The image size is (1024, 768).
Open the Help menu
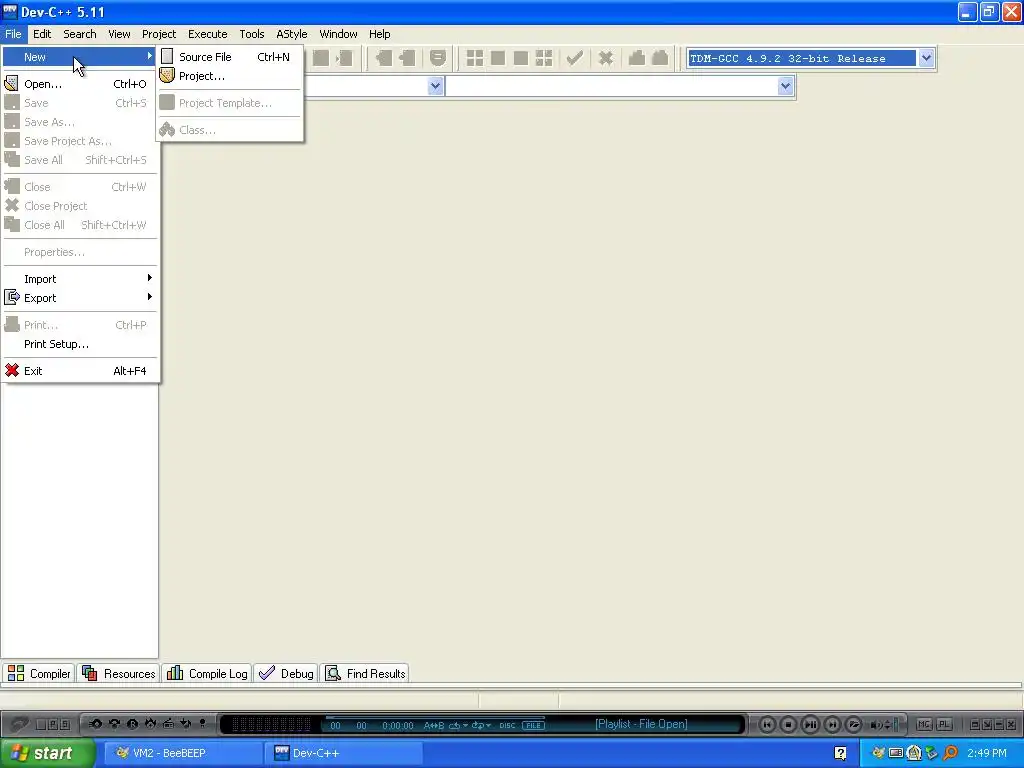pos(379,34)
